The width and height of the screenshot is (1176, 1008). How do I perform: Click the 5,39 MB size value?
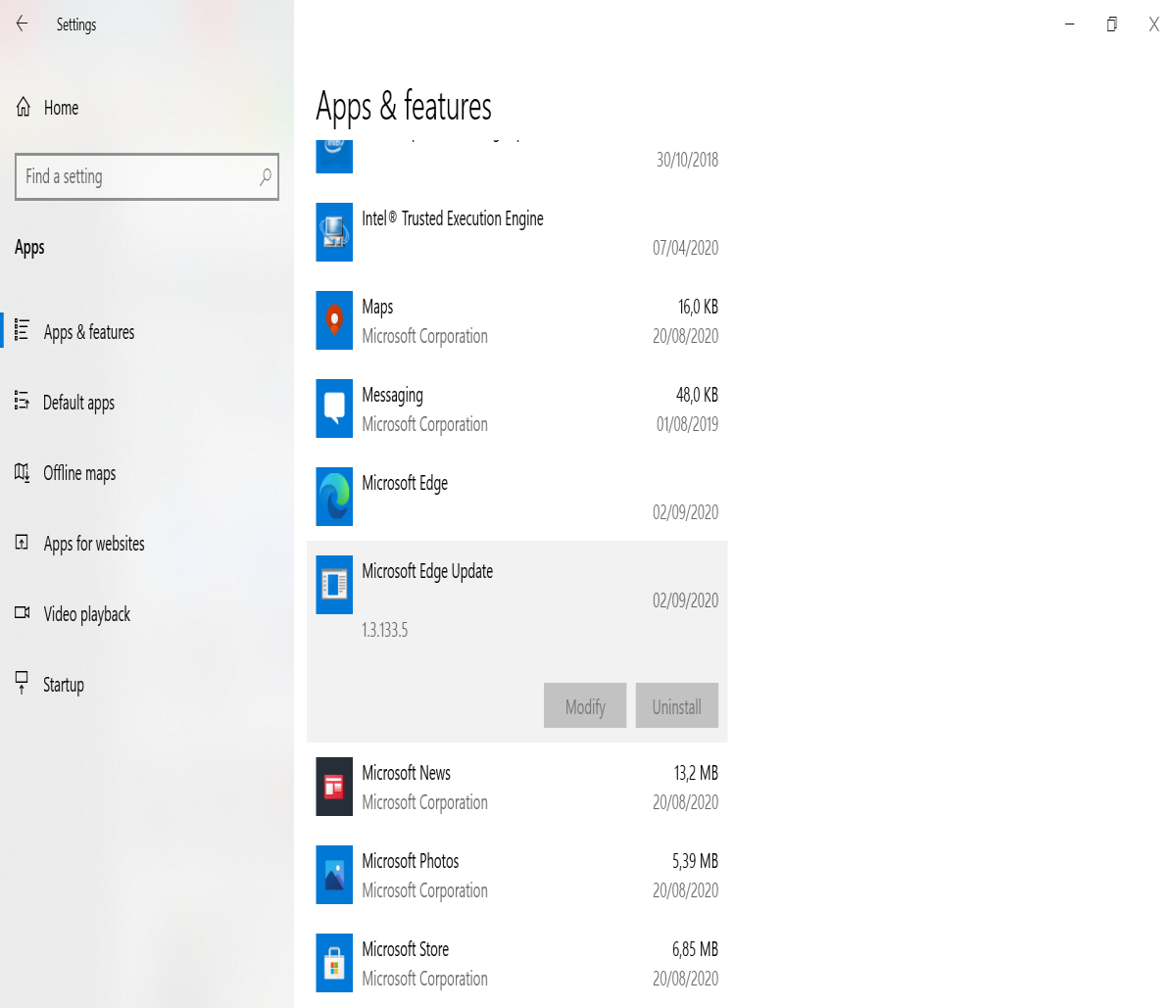pyautogui.click(x=695, y=861)
